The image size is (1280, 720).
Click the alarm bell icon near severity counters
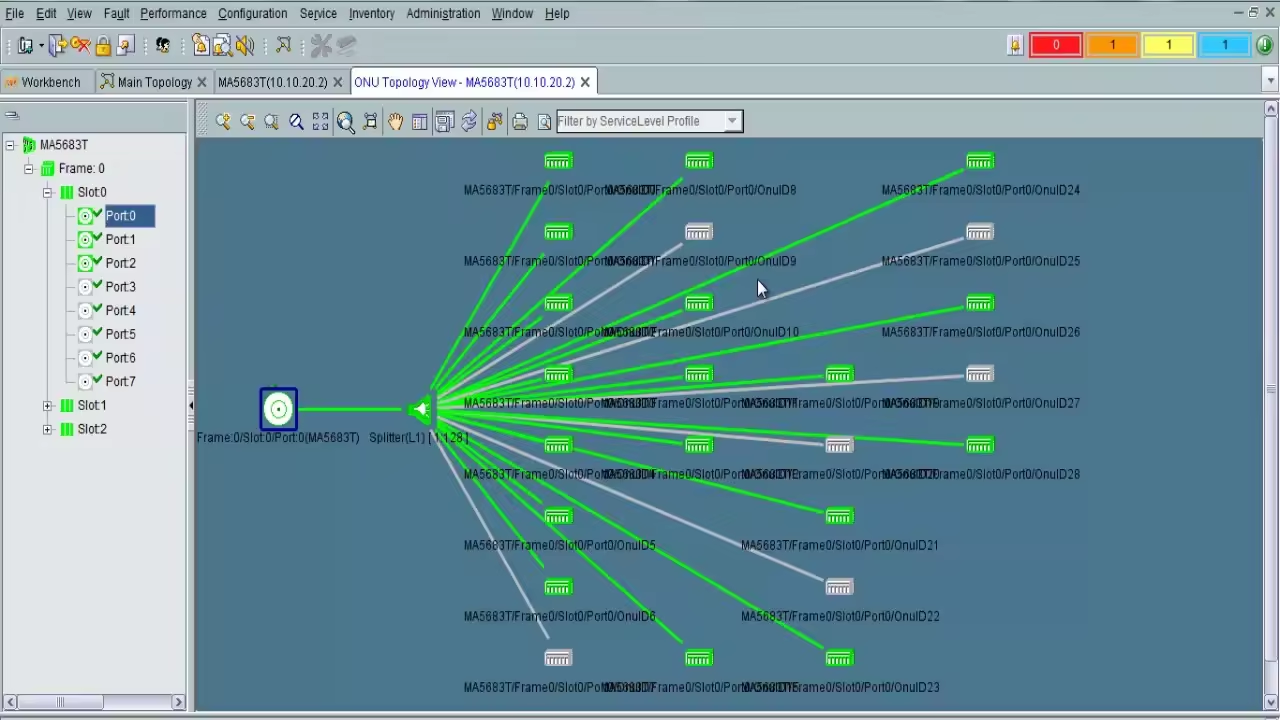1015,45
